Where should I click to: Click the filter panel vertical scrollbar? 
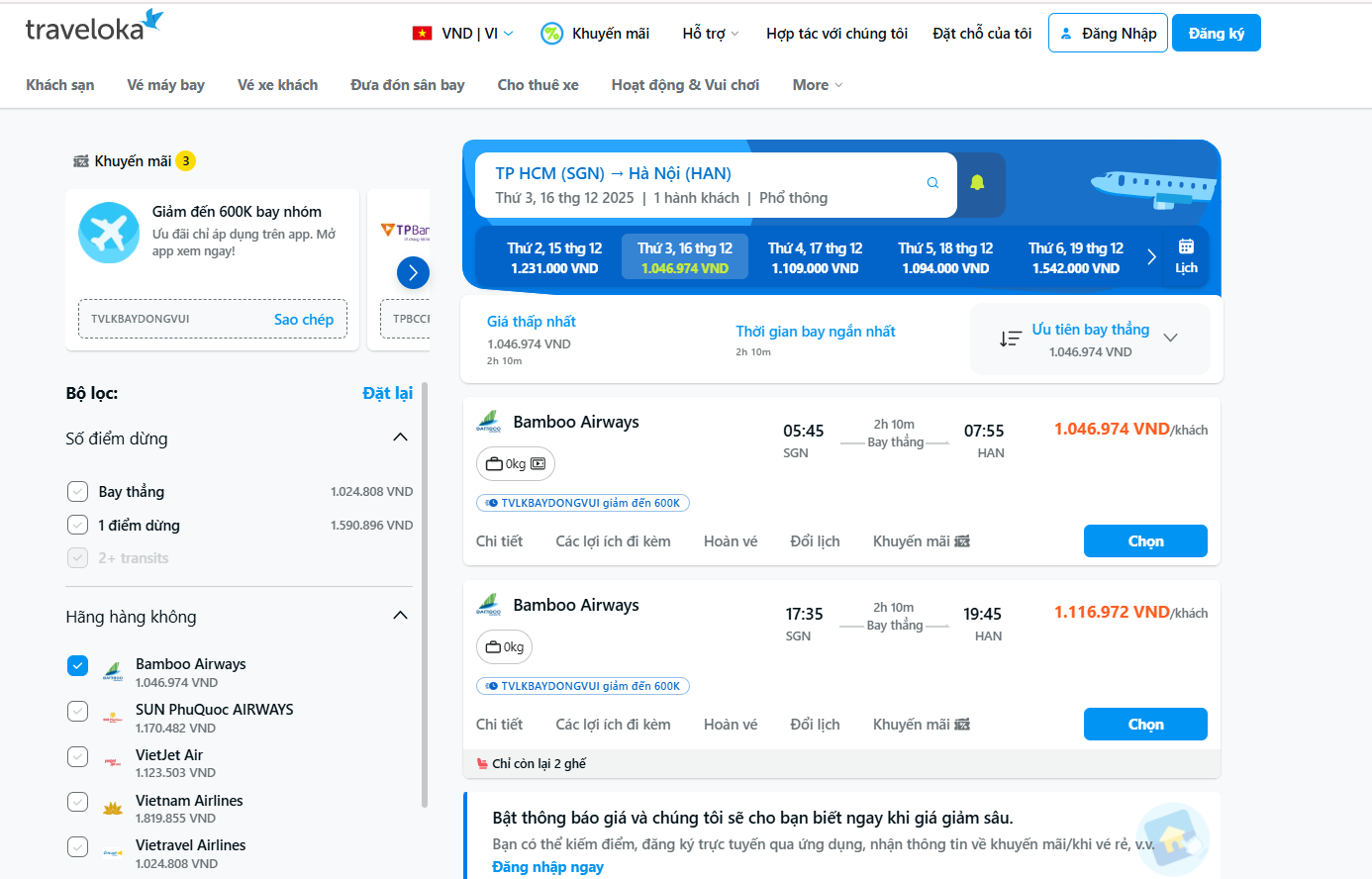click(425, 594)
